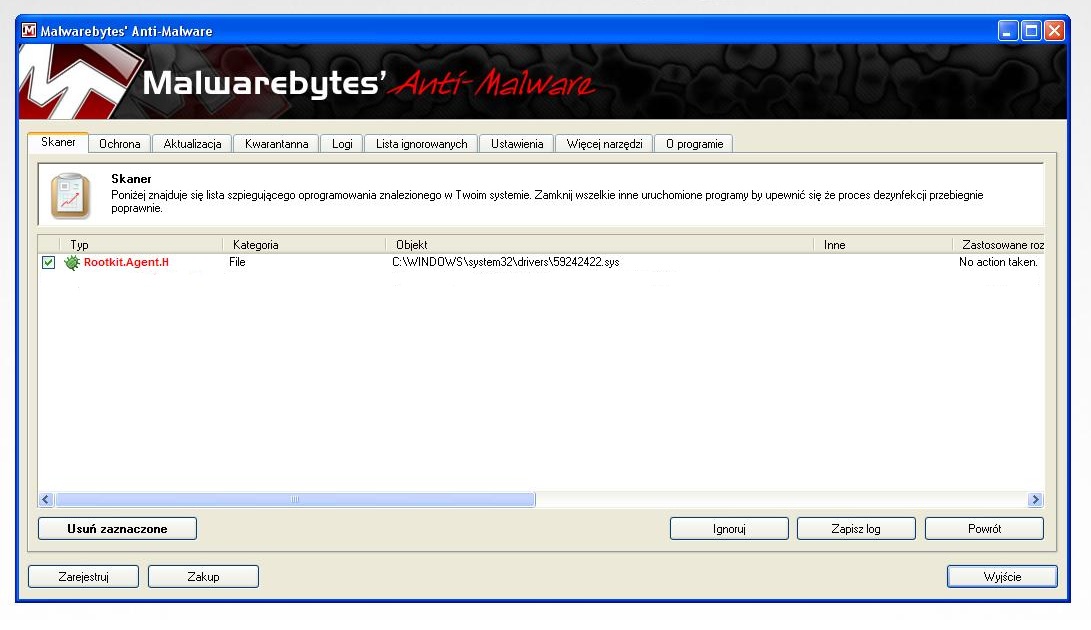Show the O programie tab

click(x=694, y=143)
